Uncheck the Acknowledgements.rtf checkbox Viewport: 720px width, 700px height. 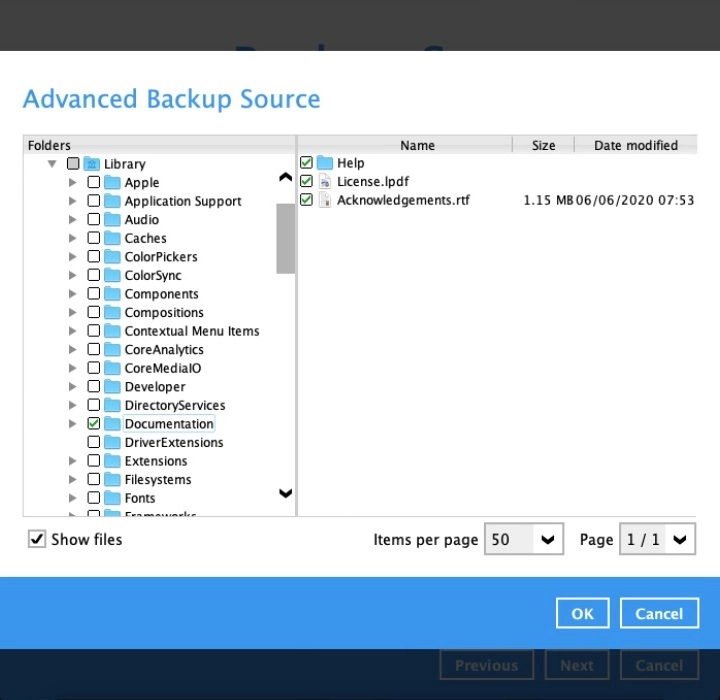coord(306,200)
